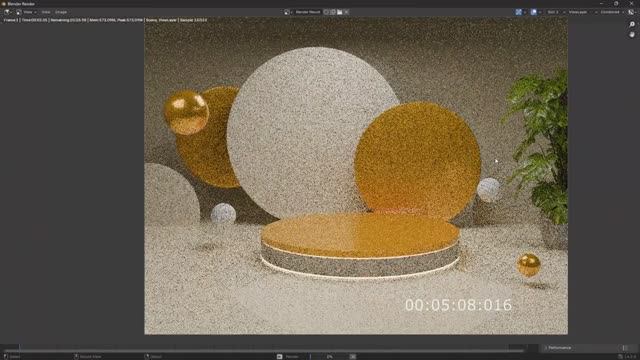The height and width of the screenshot is (360, 640).
Task: Click the pan hand gizmo
Action: (632, 35)
